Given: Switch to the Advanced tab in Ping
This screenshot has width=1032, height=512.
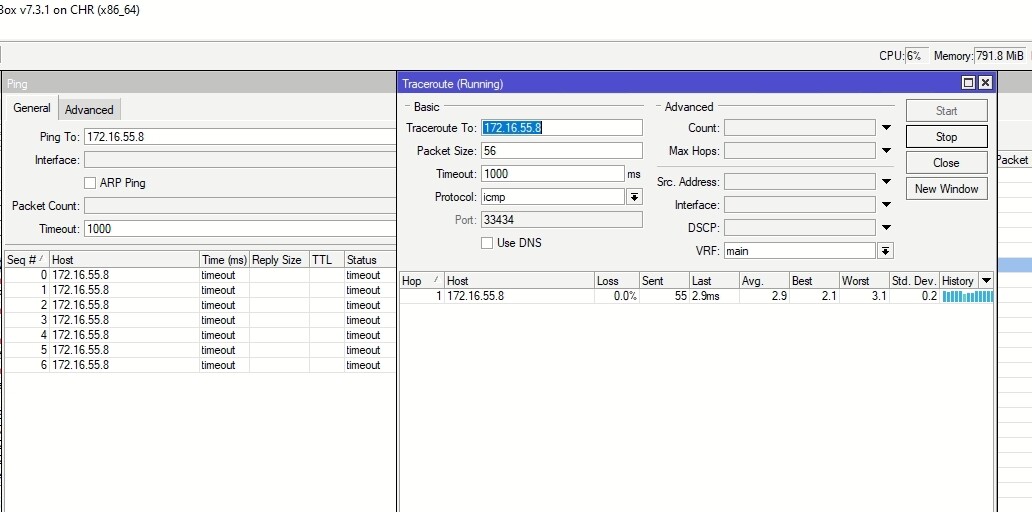Looking at the screenshot, I should pos(89,110).
